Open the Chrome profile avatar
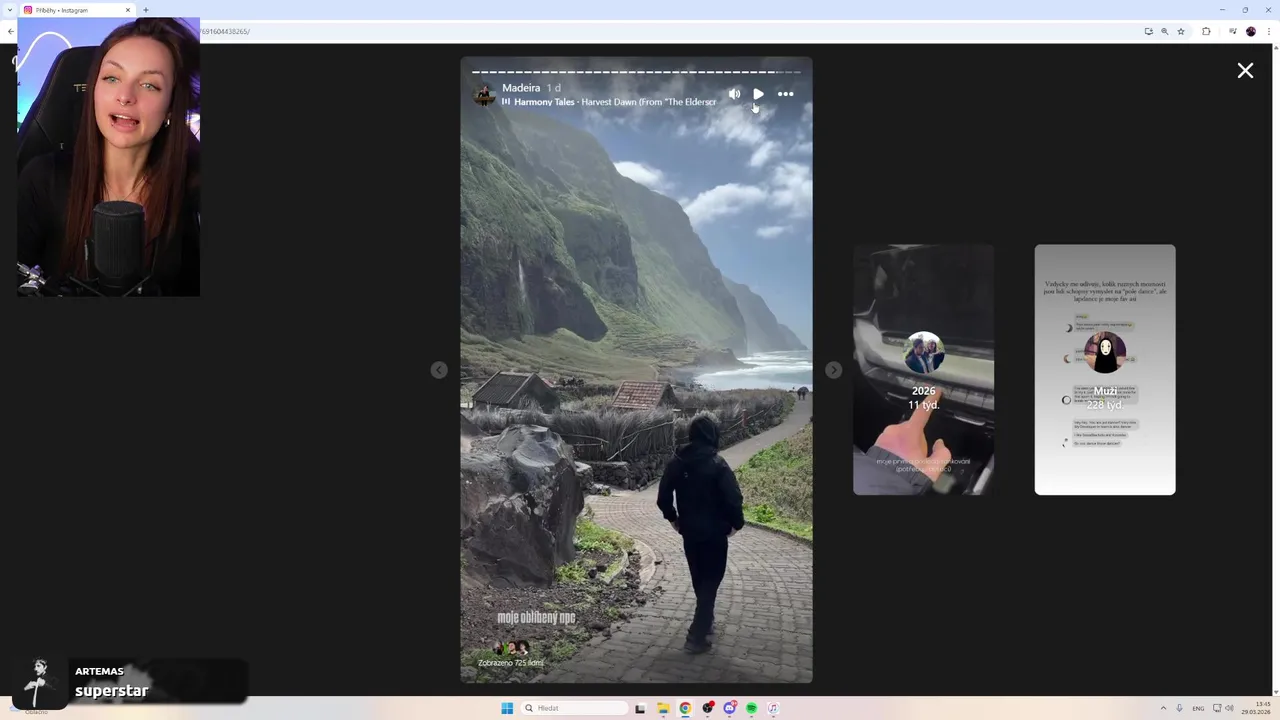 click(1251, 31)
